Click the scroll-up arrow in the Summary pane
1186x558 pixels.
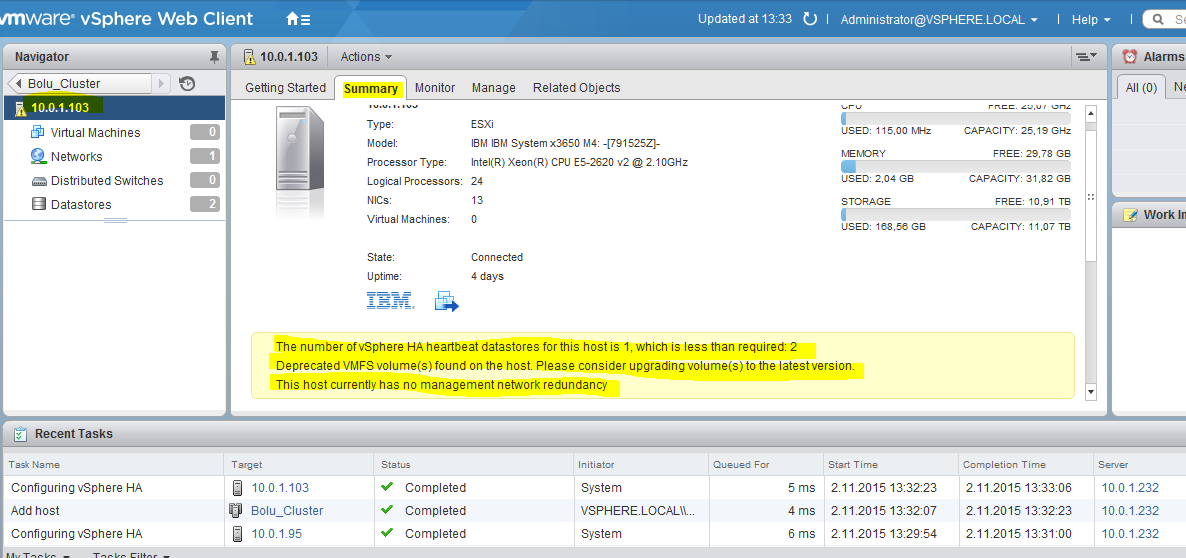click(1091, 113)
